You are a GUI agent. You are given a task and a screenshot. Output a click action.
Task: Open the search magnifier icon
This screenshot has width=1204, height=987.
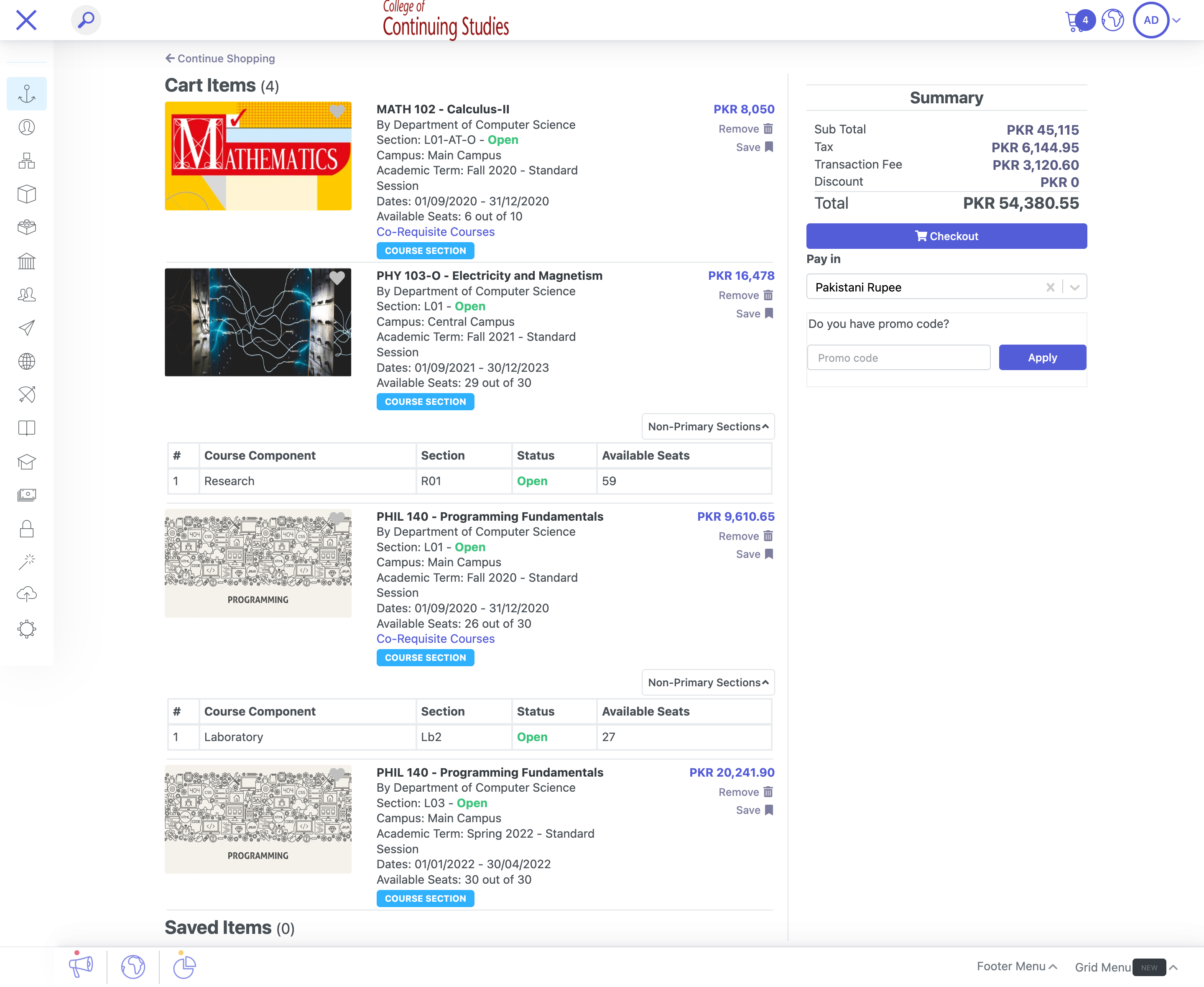click(x=86, y=20)
